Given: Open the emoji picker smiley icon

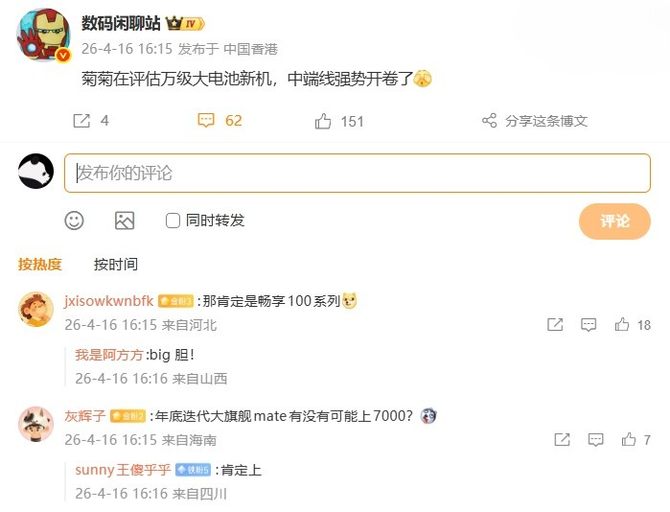Looking at the screenshot, I should pyautogui.click(x=74, y=221).
